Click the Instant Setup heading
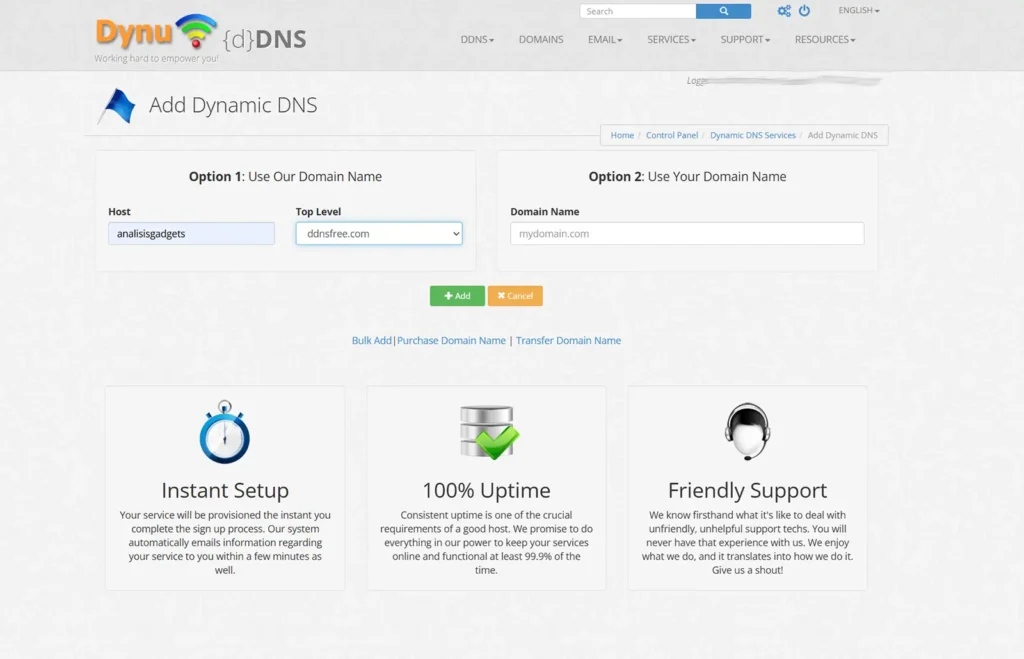 coord(225,490)
